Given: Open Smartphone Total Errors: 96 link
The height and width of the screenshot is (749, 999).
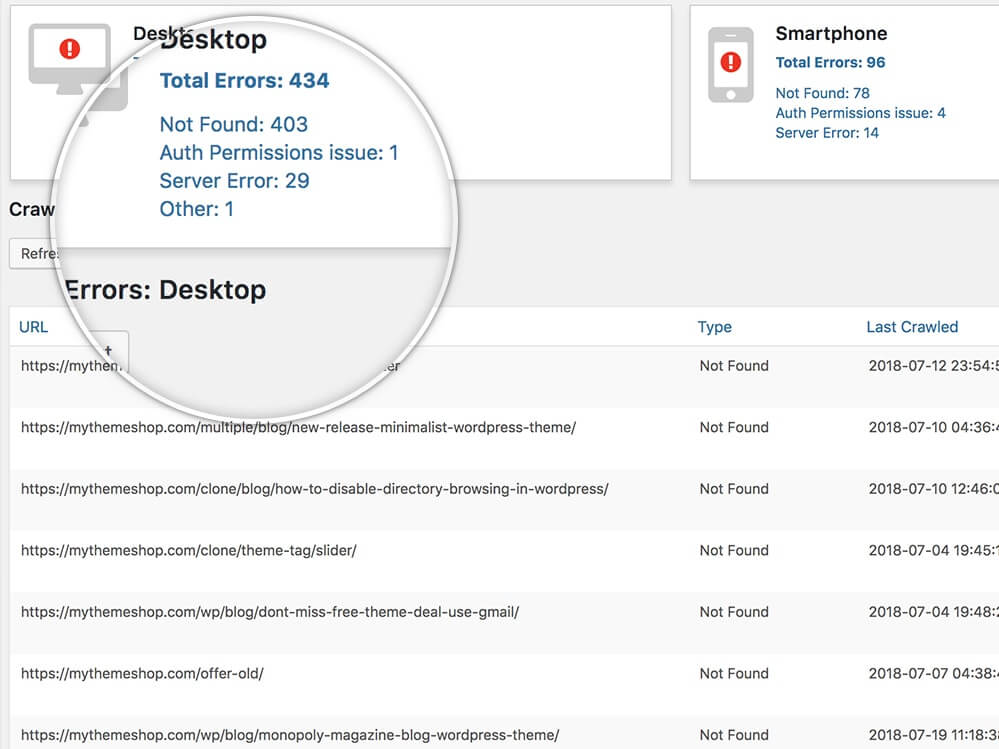Looking at the screenshot, I should coord(830,62).
